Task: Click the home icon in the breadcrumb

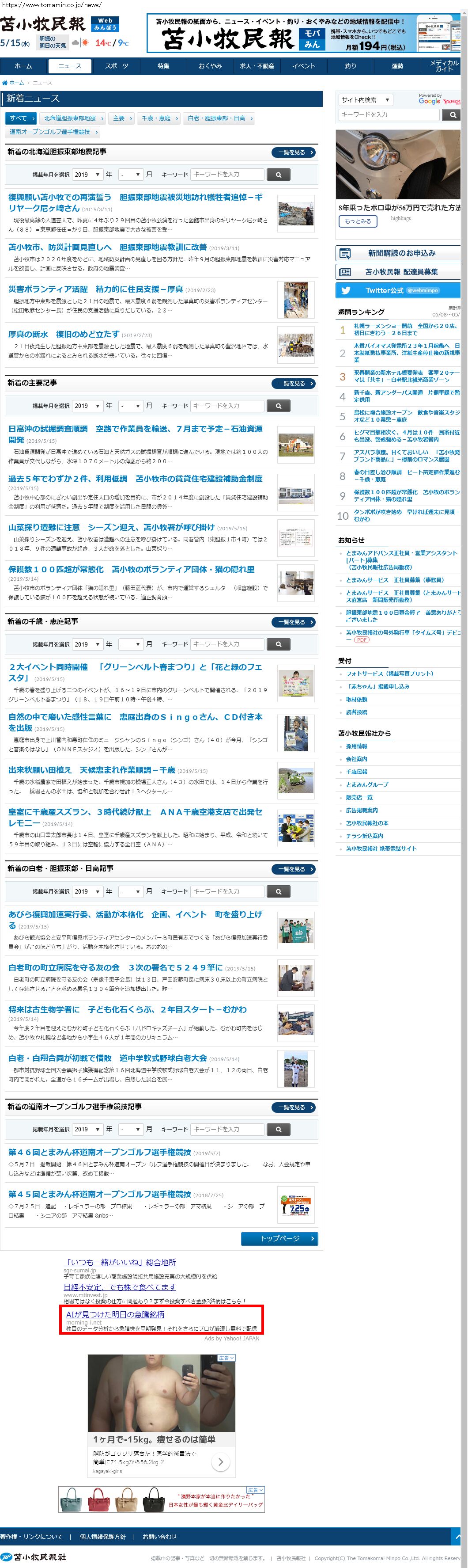Action: click(x=5, y=83)
